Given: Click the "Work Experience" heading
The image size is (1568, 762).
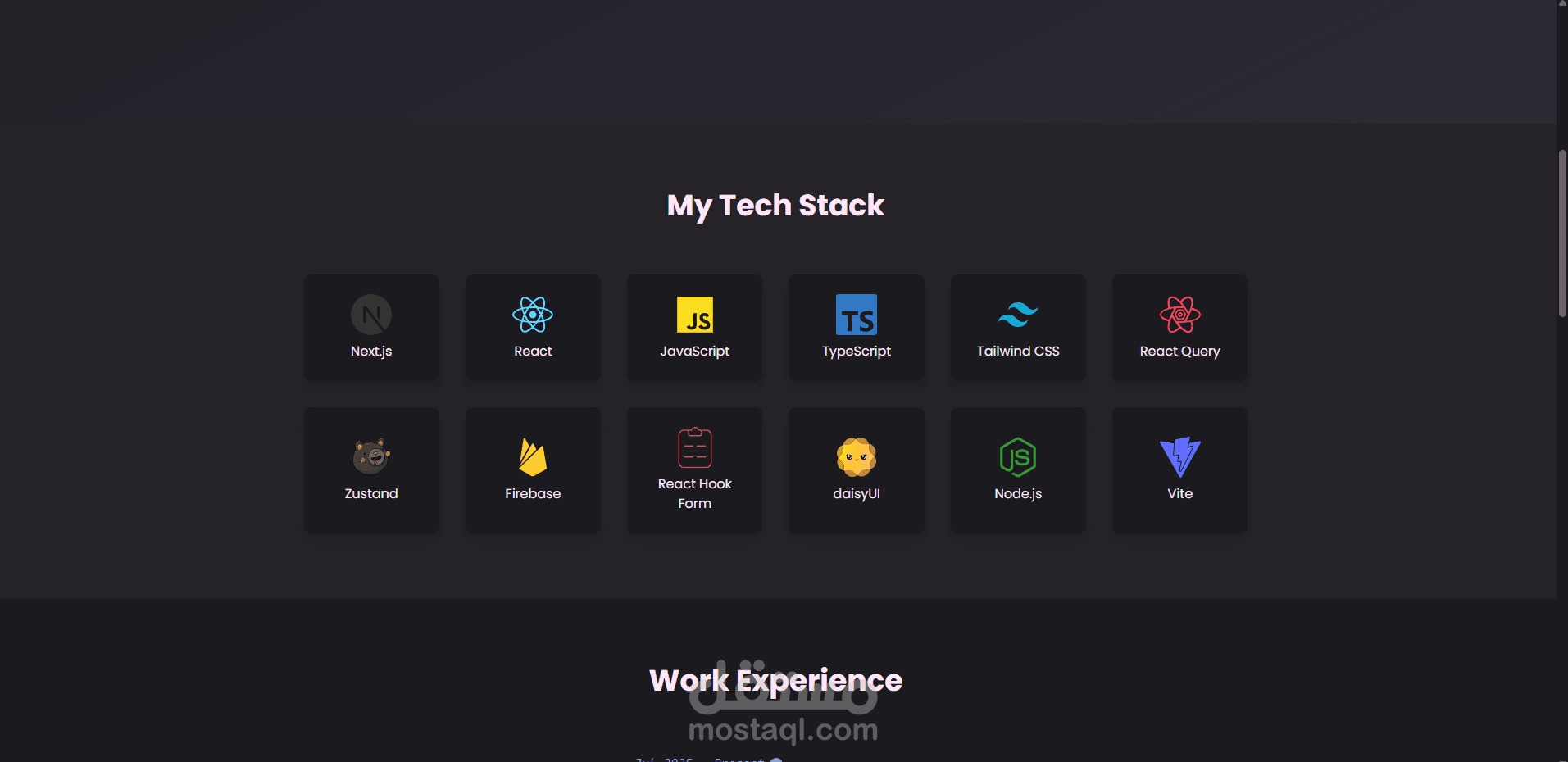Looking at the screenshot, I should [x=775, y=680].
